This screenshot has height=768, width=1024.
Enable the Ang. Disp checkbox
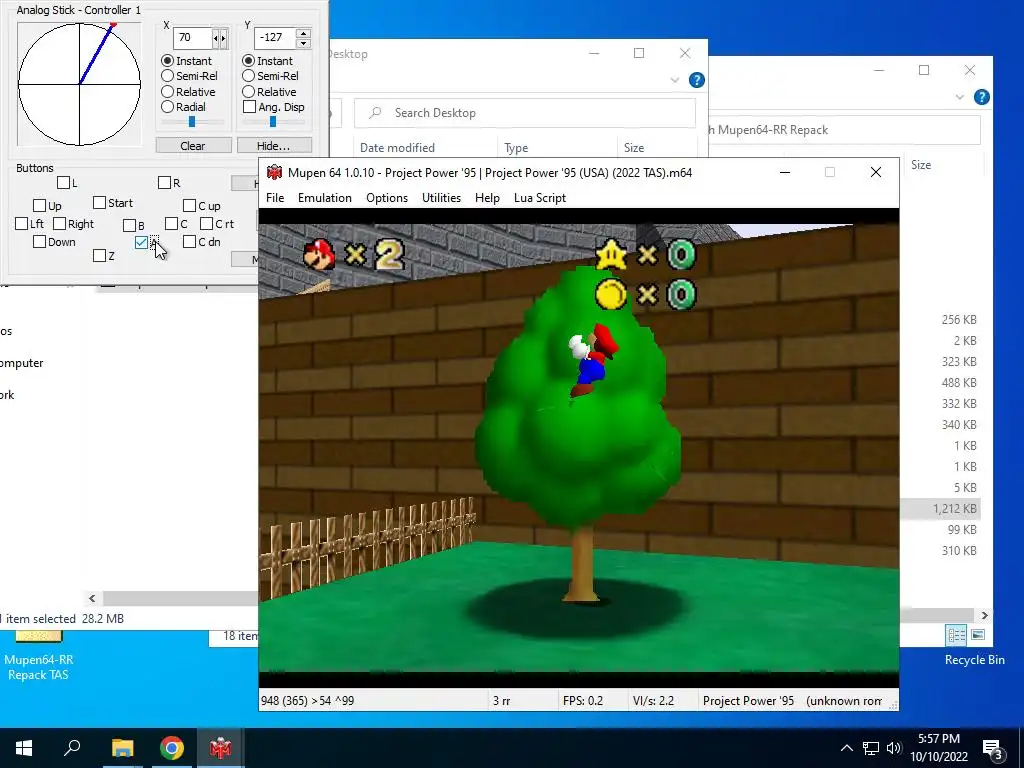(249, 106)
